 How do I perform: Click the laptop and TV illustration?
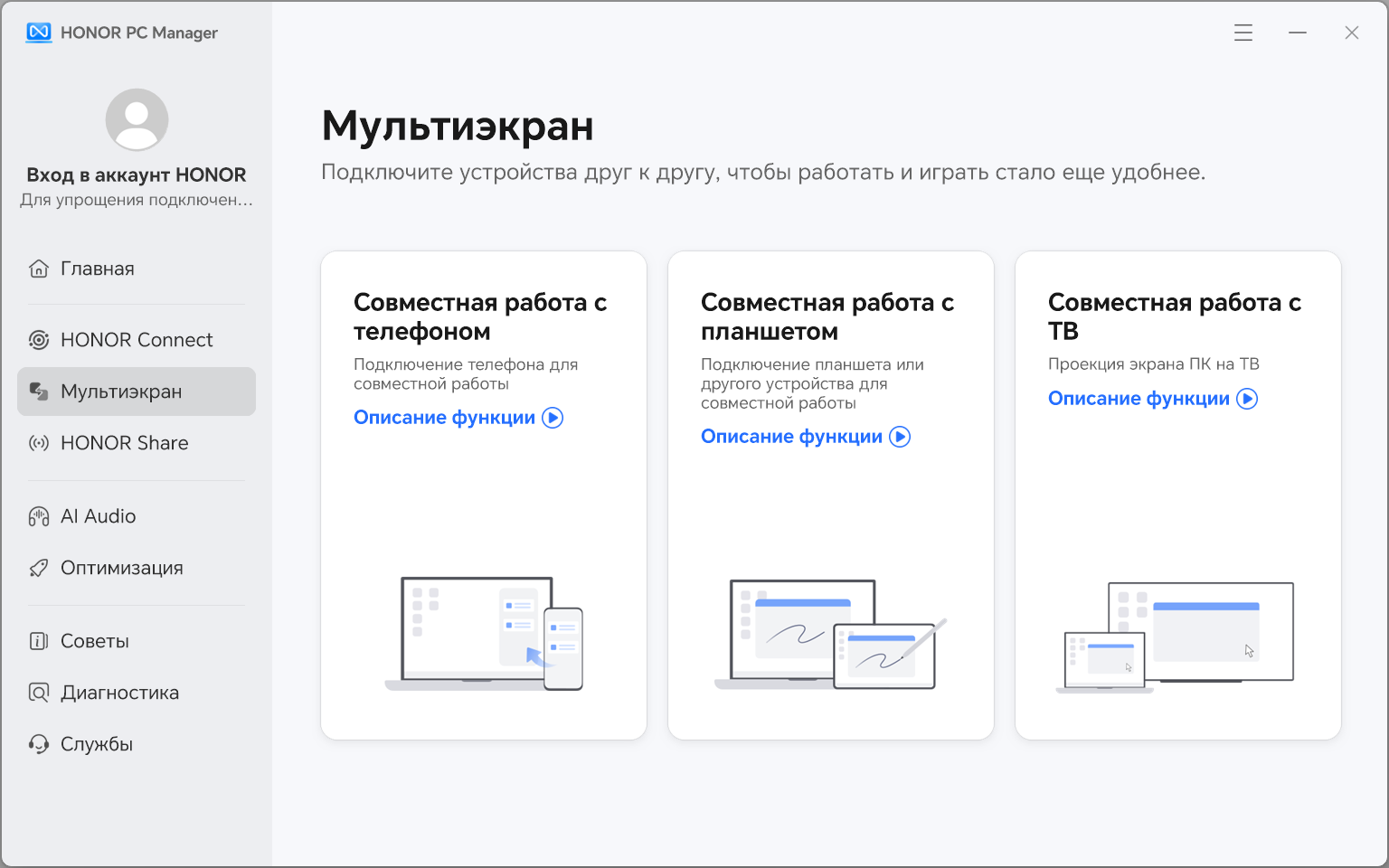pyautogui.click(x=1175, y=638)
